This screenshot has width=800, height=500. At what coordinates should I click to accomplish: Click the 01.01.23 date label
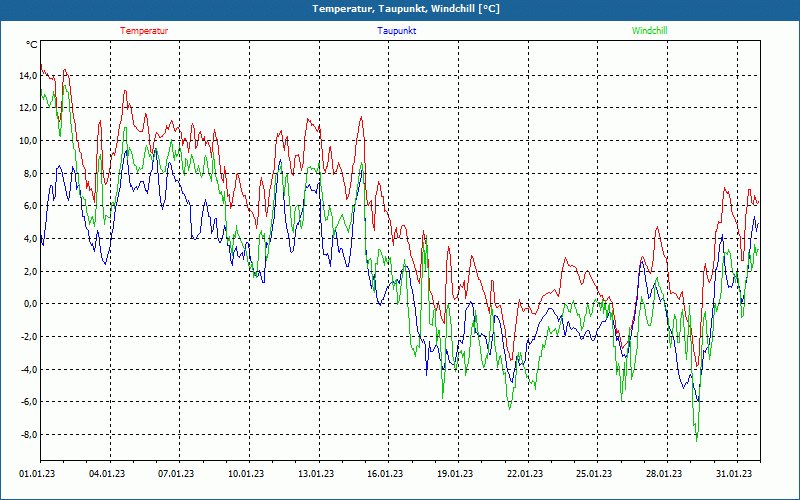(37, 474)
